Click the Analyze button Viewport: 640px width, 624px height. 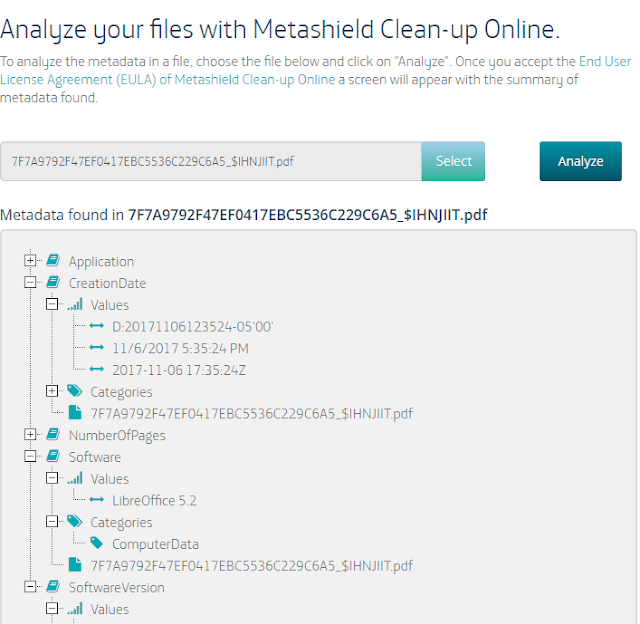pos(580,161)
